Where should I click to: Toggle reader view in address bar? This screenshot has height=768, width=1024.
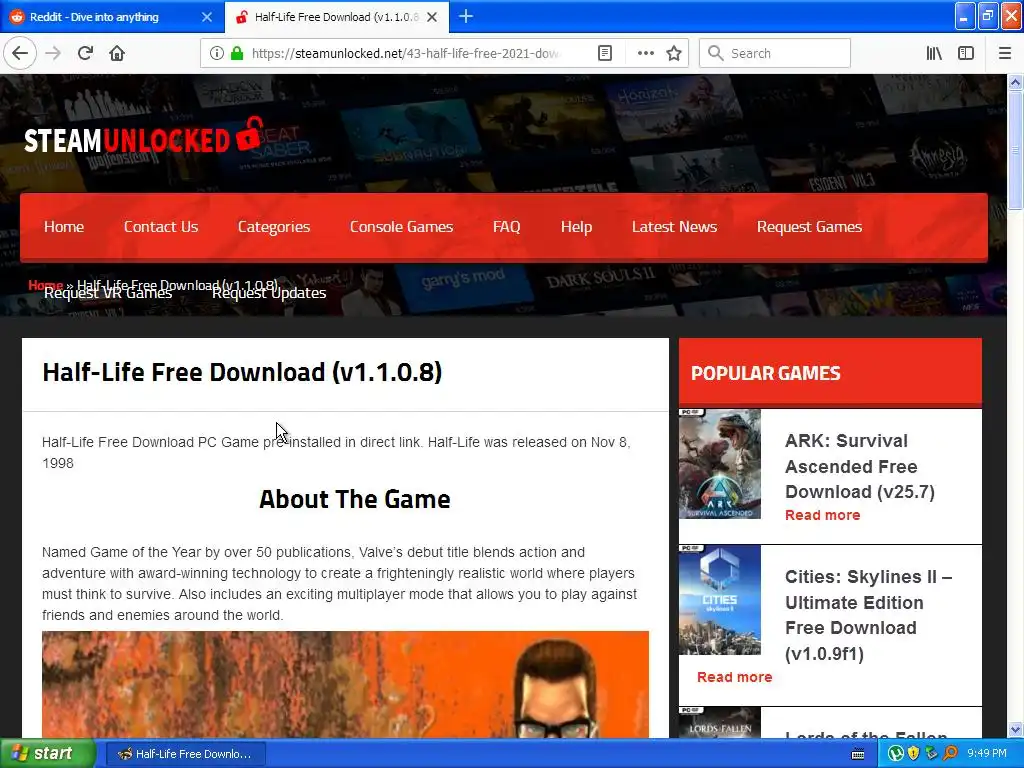click(x=605, y=53)
